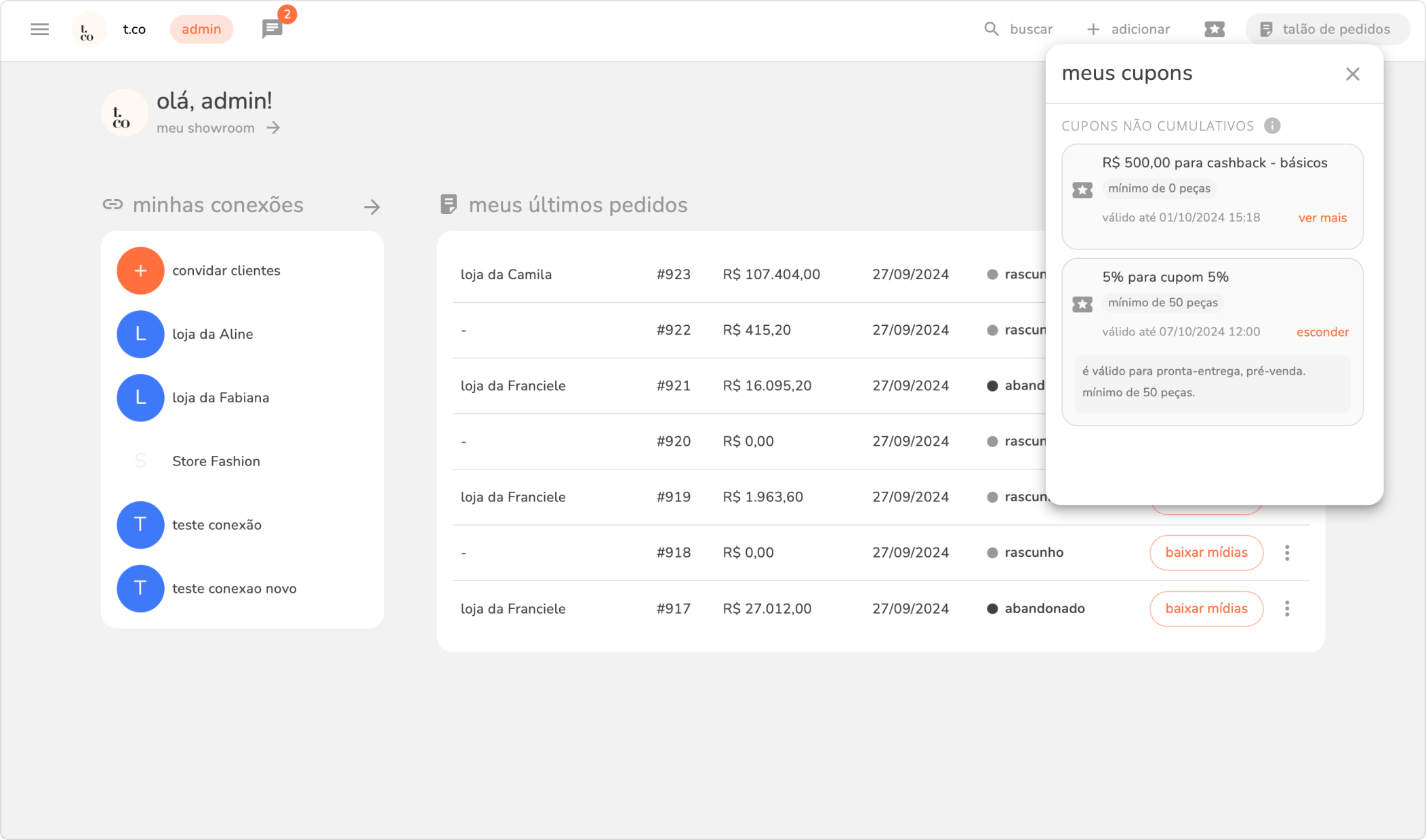The width and height of the screenshot is (1426, 840).
Task: Open options menu for order #918
Action: tap(1286, 553)
